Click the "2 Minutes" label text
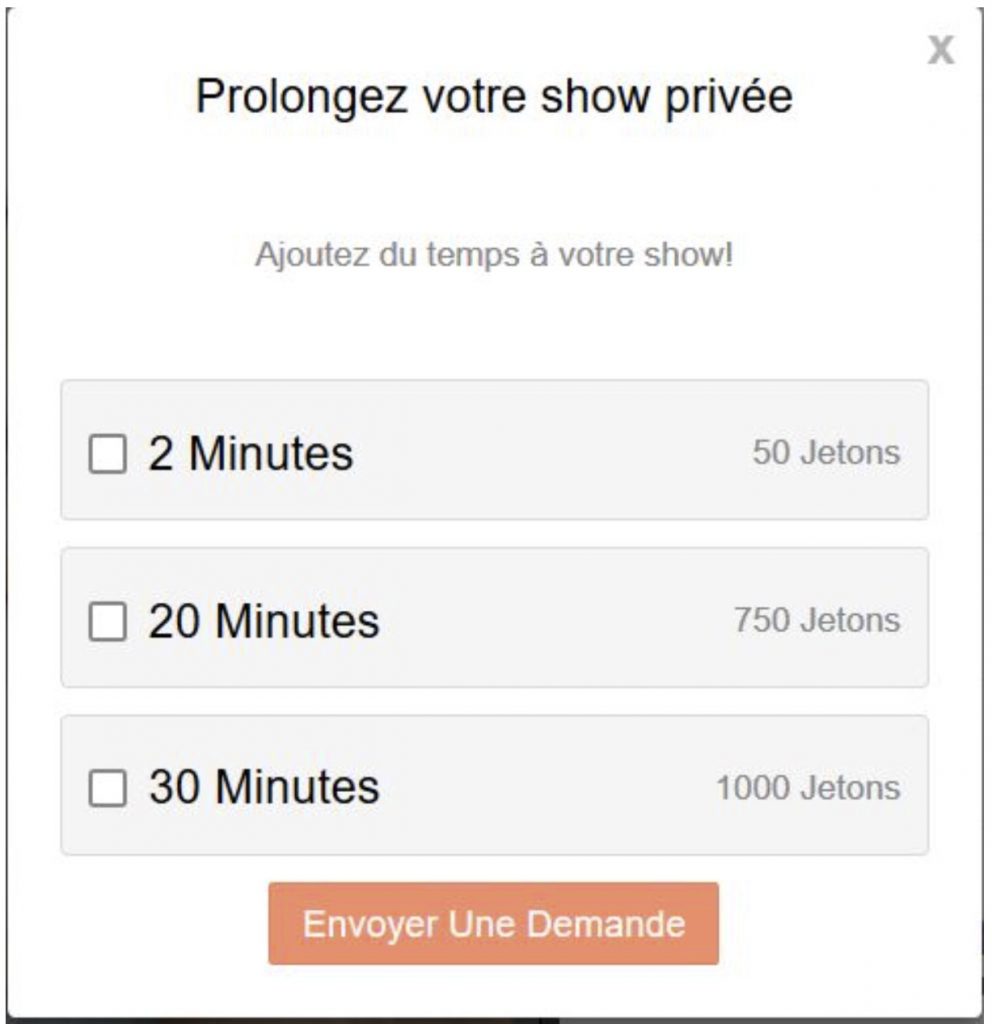The image size is (992, 1024). tap(251, 453)
